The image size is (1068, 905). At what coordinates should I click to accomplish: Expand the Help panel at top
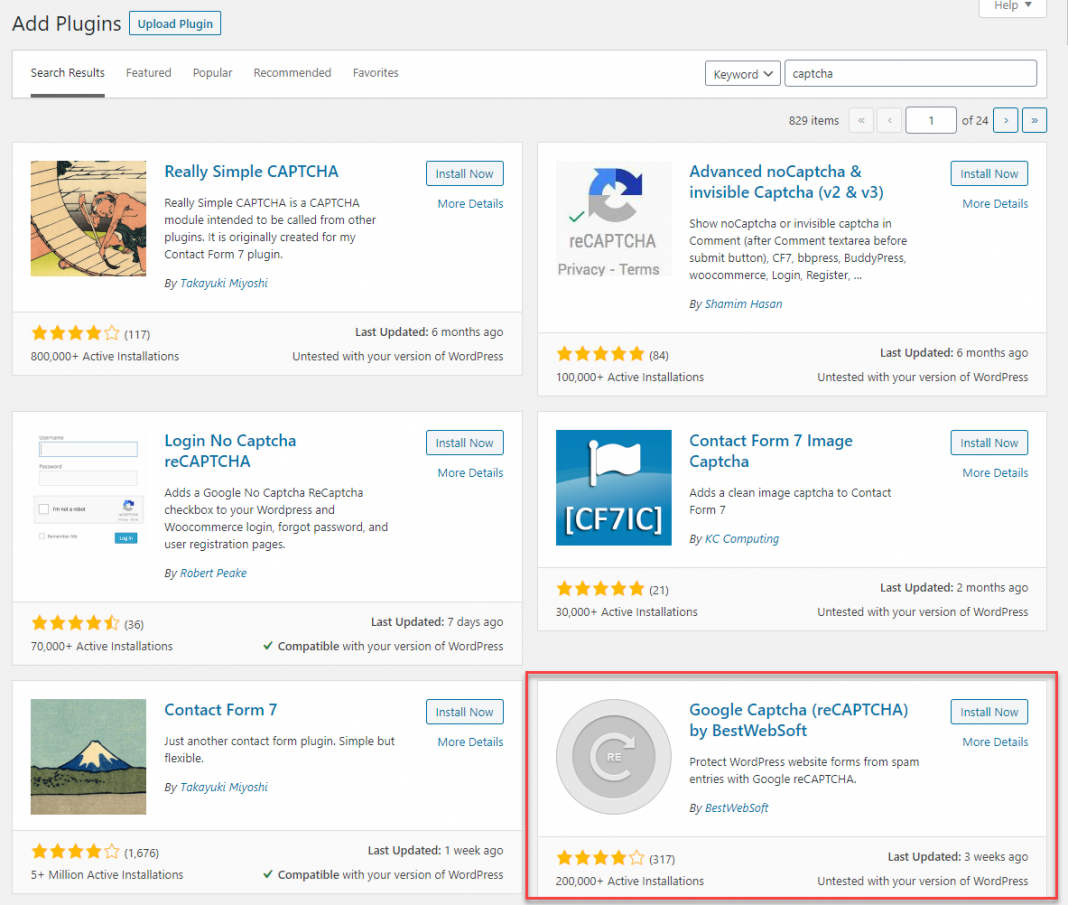[x=1012, y=6]
